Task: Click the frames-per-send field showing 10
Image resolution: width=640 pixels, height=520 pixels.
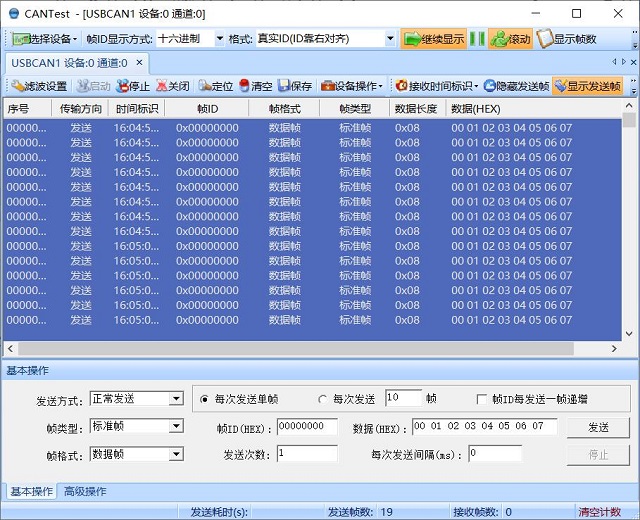Action: 403,398
